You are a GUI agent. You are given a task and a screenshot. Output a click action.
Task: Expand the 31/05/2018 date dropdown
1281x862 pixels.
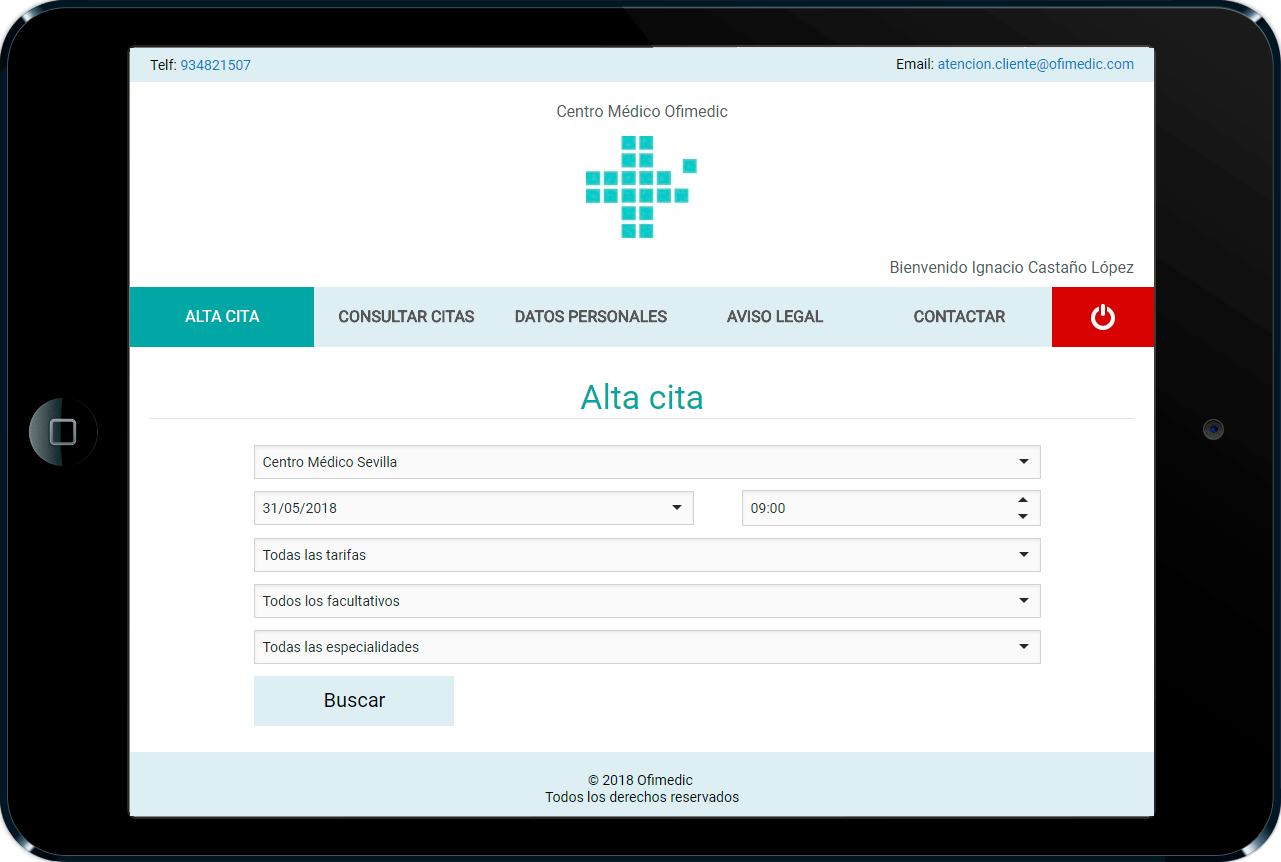[473, 508]
